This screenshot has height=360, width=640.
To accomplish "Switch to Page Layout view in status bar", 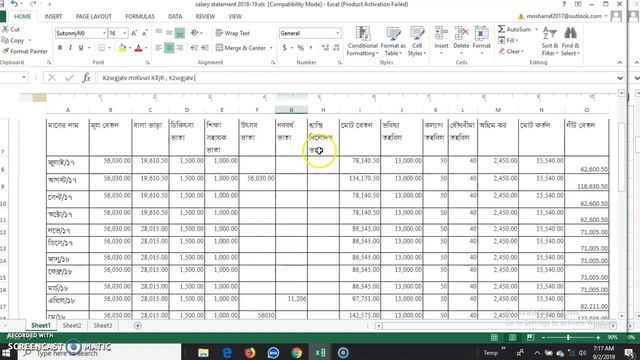I will 512,338.
